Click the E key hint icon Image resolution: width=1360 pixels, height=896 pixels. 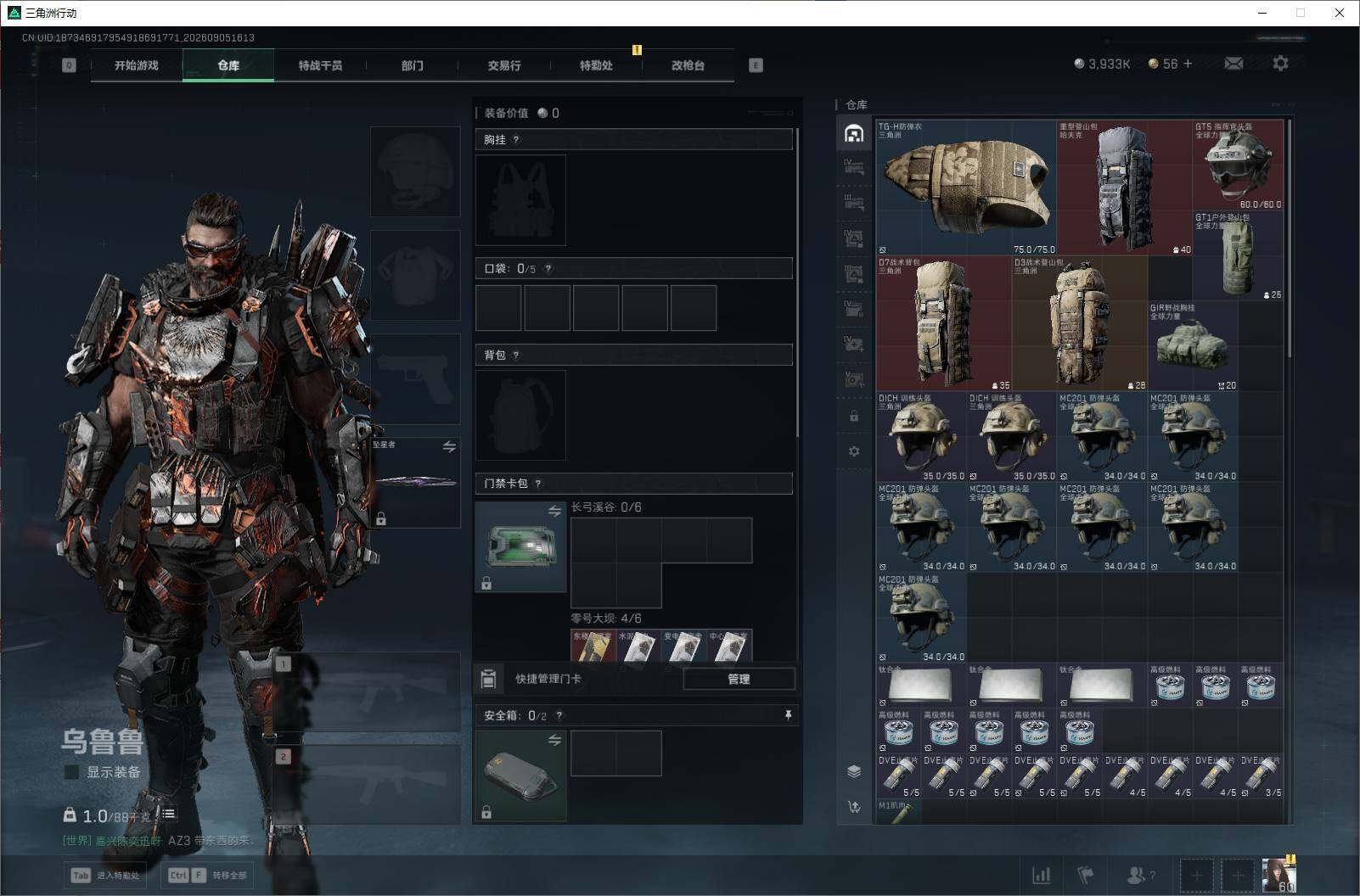pos(756,65)
